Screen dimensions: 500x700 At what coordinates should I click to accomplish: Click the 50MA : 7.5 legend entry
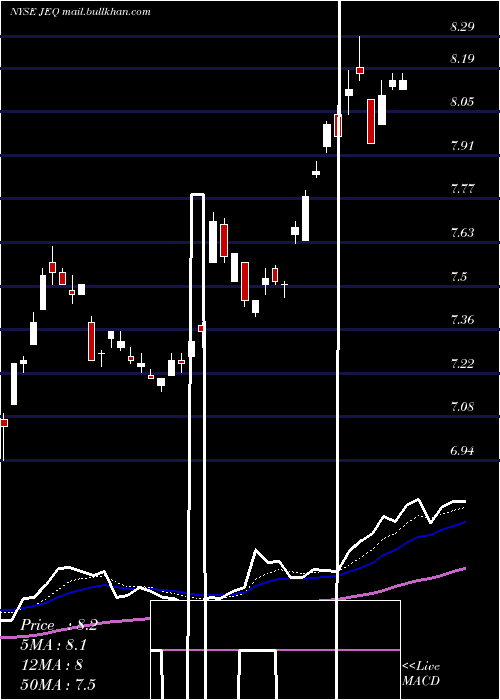point(58,684)
